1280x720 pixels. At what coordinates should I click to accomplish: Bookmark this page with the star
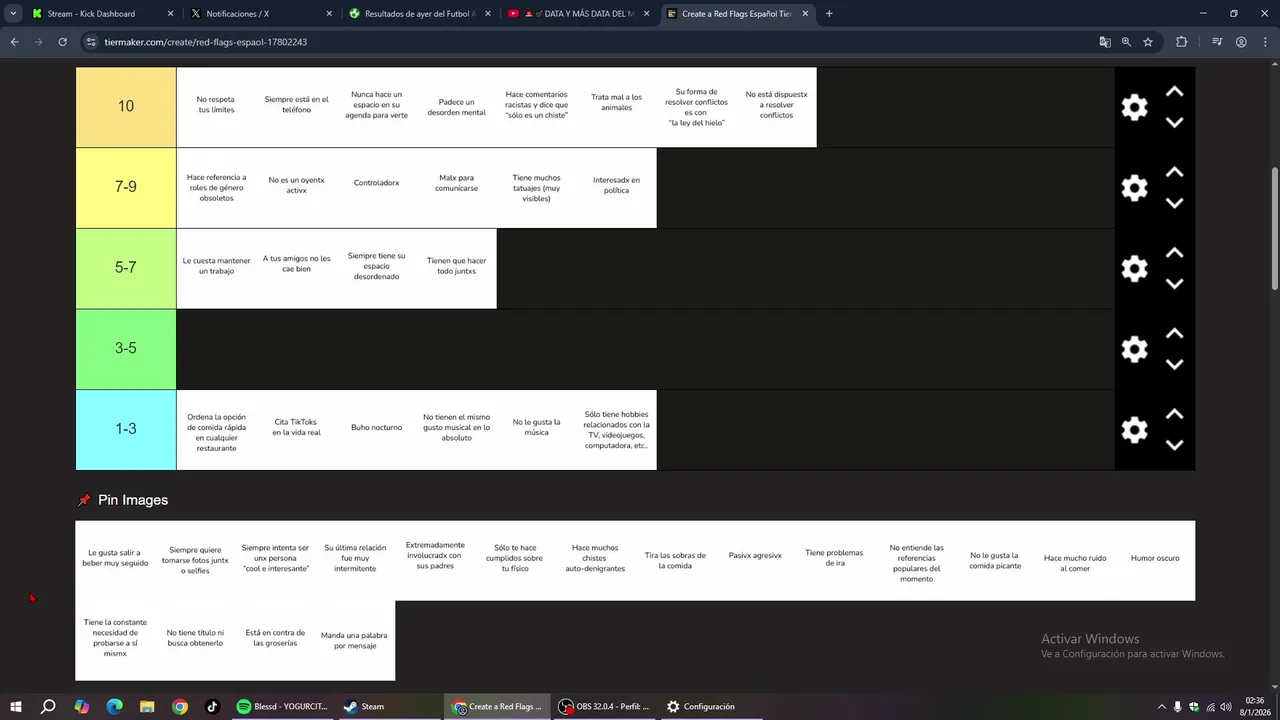[x=1148, y=42]
